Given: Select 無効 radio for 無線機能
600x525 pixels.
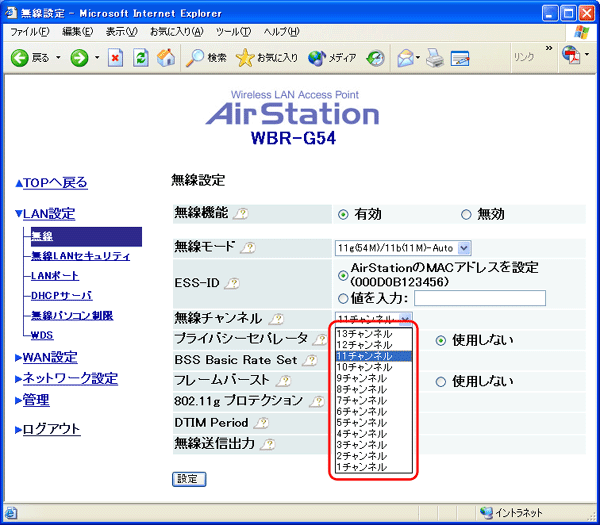Looking at the screenshot, I should coord(466,215).
